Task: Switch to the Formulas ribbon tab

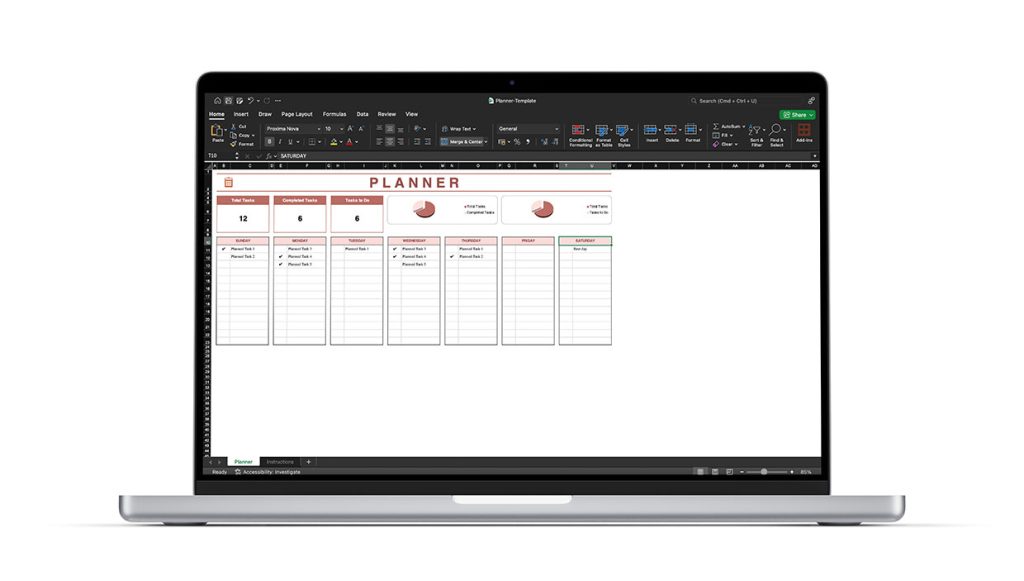Action: coord(334,114)
